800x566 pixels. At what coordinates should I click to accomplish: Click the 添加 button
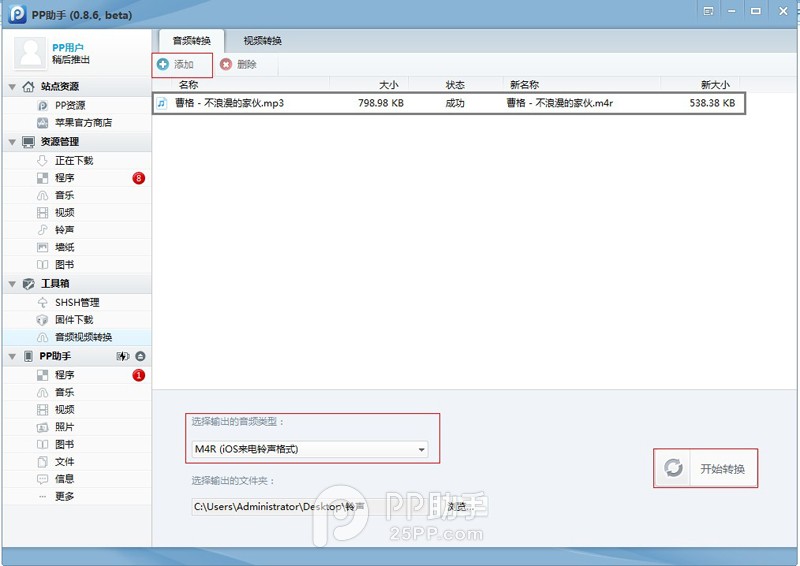click(182, 65)
